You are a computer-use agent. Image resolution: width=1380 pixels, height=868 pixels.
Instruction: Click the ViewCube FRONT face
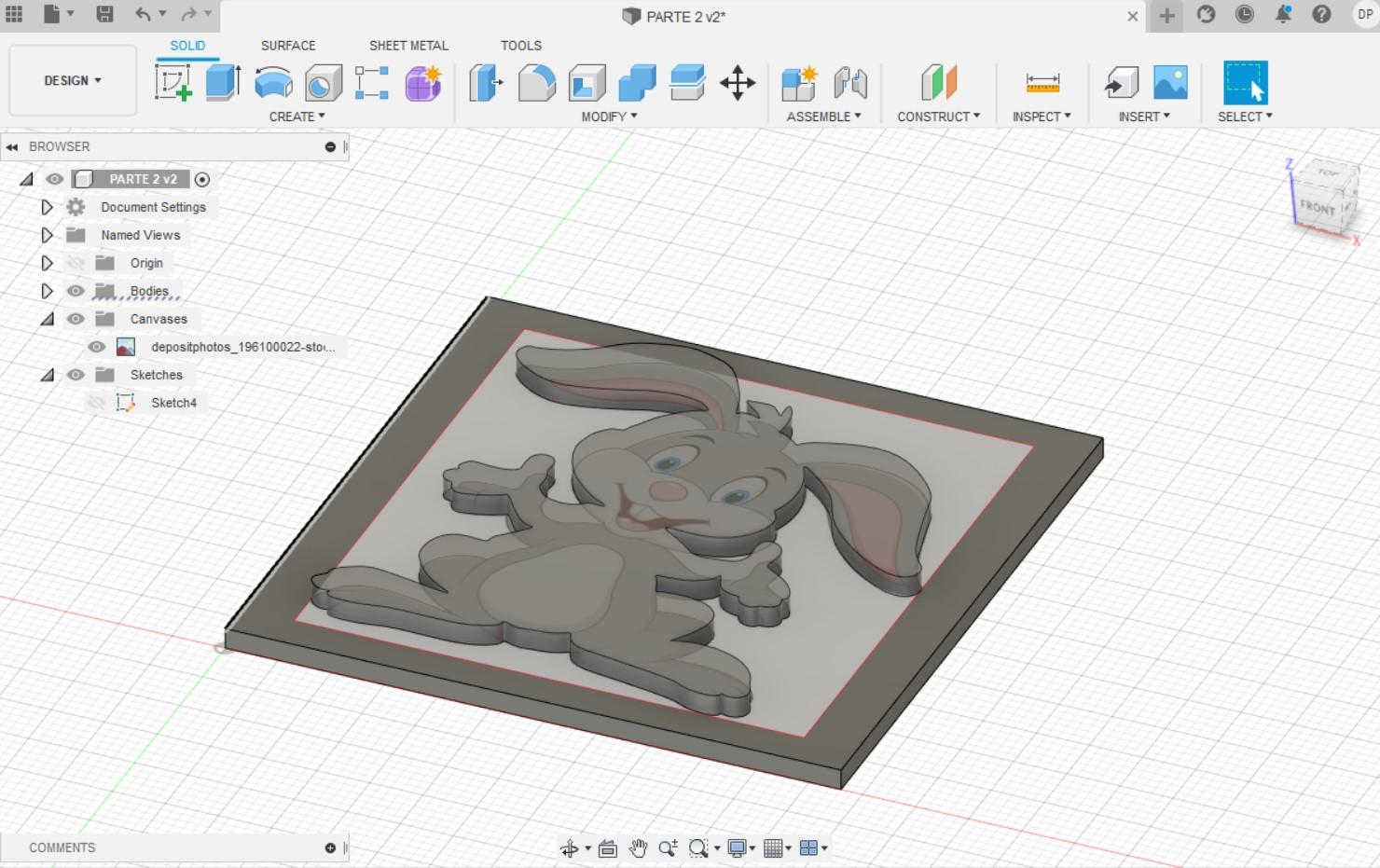point(1318,207)
